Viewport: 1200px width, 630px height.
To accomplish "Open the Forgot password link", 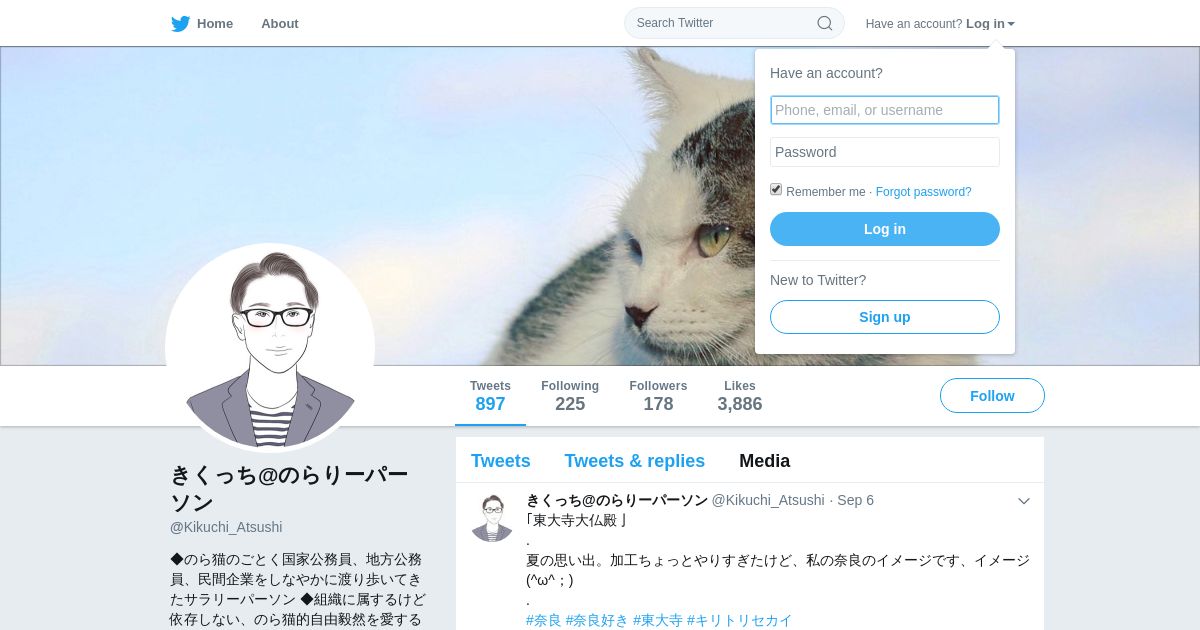I will click(x=924, y=192).
